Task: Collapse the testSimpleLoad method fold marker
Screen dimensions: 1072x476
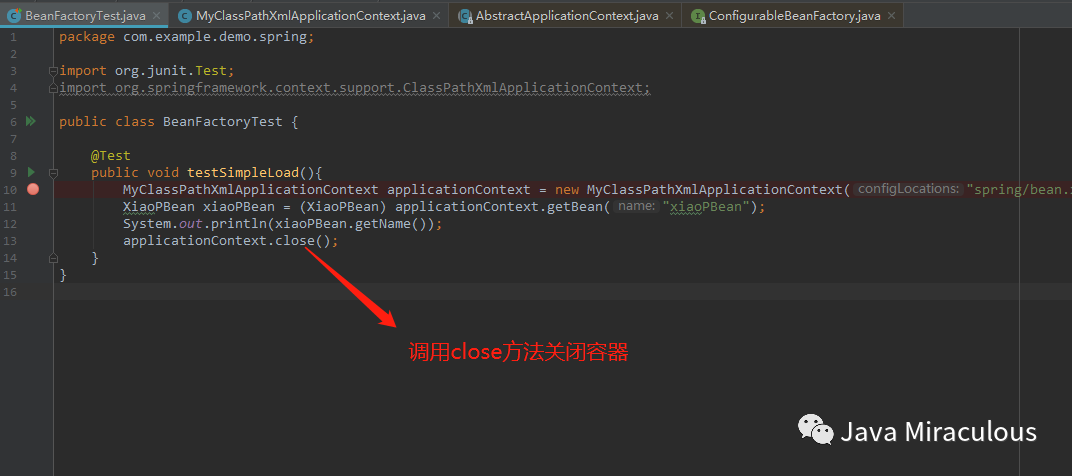Action: point(54,172)
